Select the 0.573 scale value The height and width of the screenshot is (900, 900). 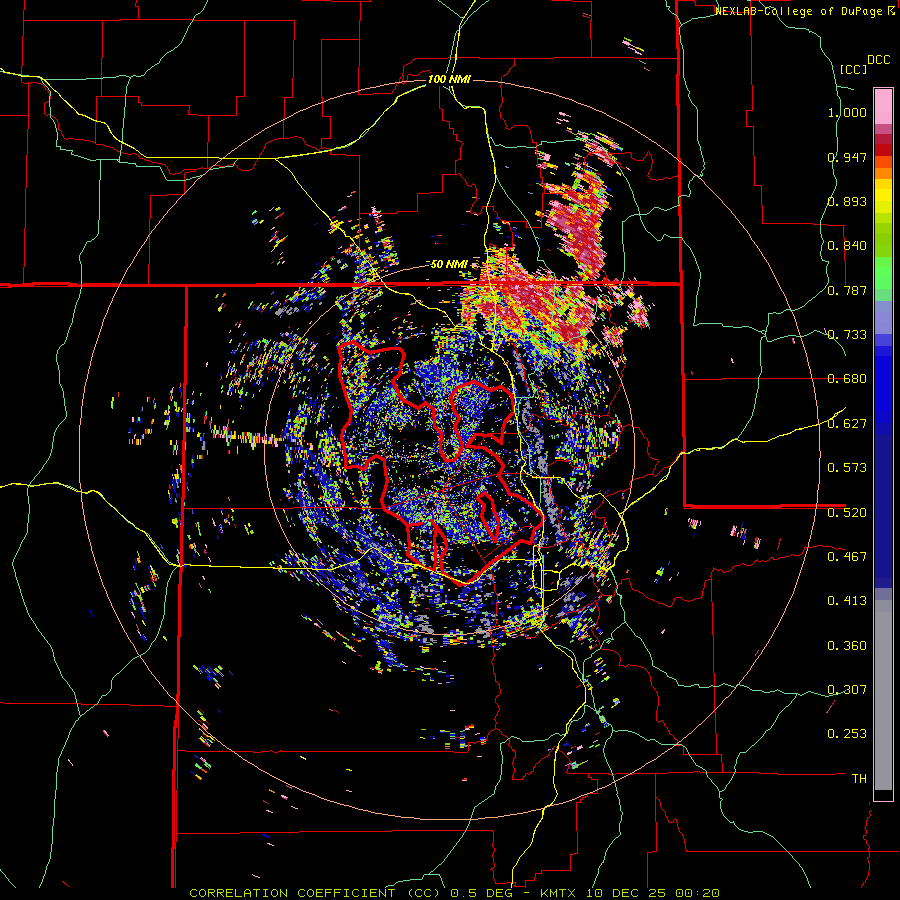847,468
